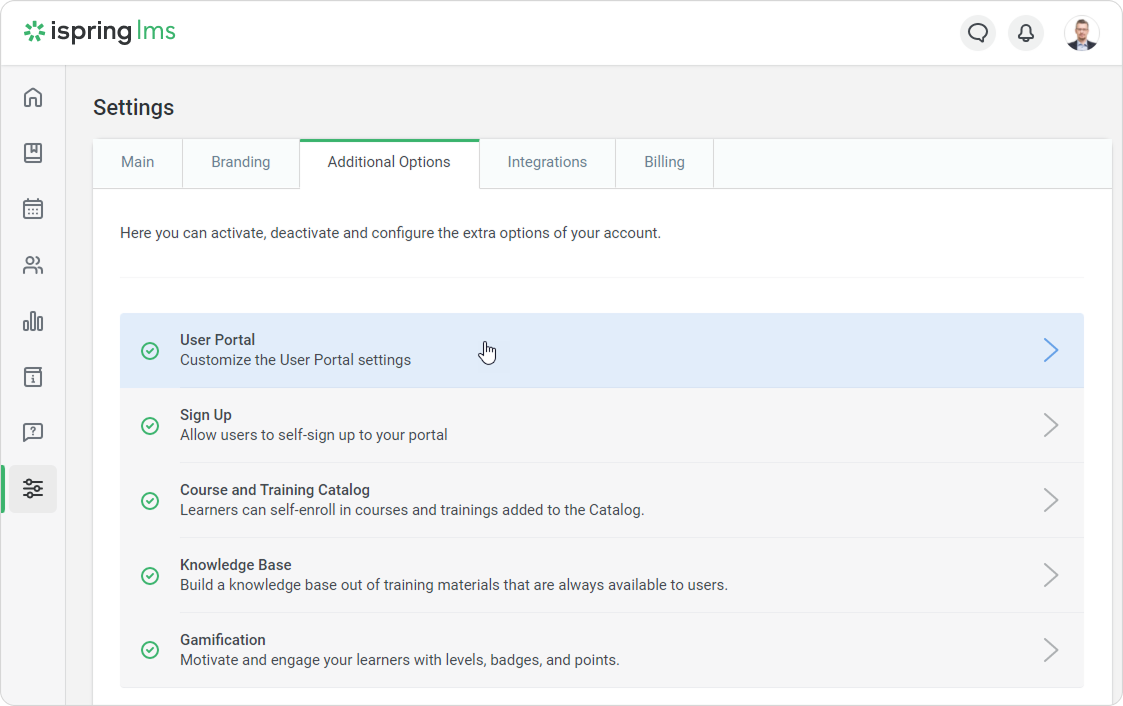Toggle the Gamification green checkmark
1123x706 pixels.
tap(150, 650)
